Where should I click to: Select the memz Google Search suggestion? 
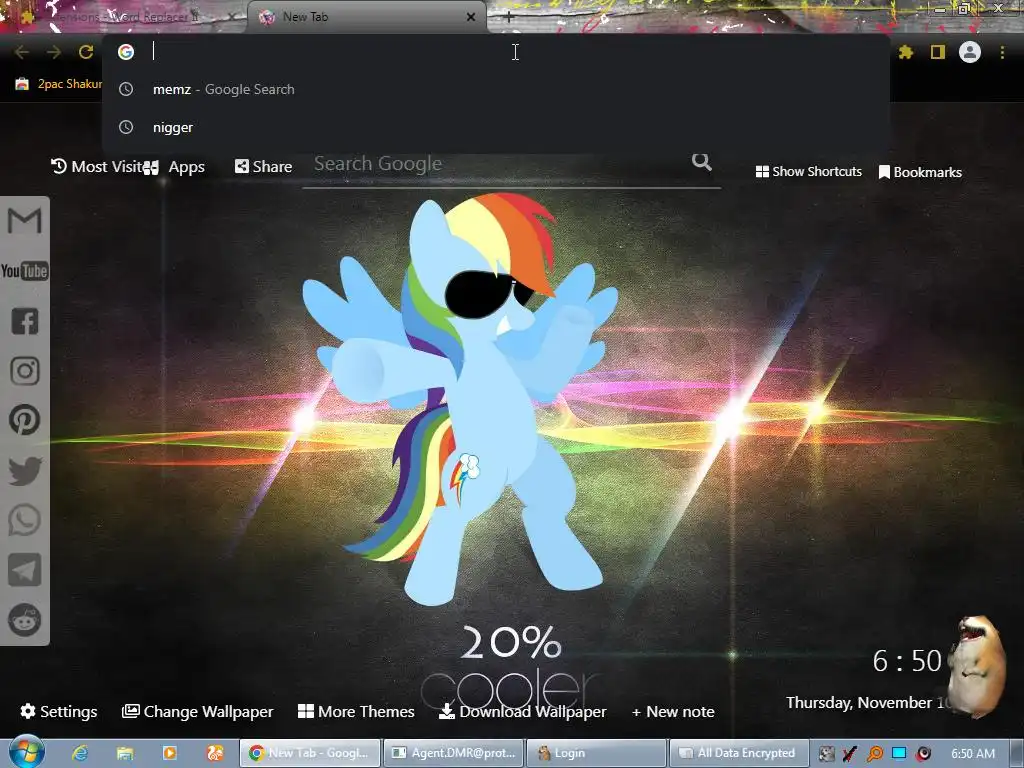click(x=496, y=89)
